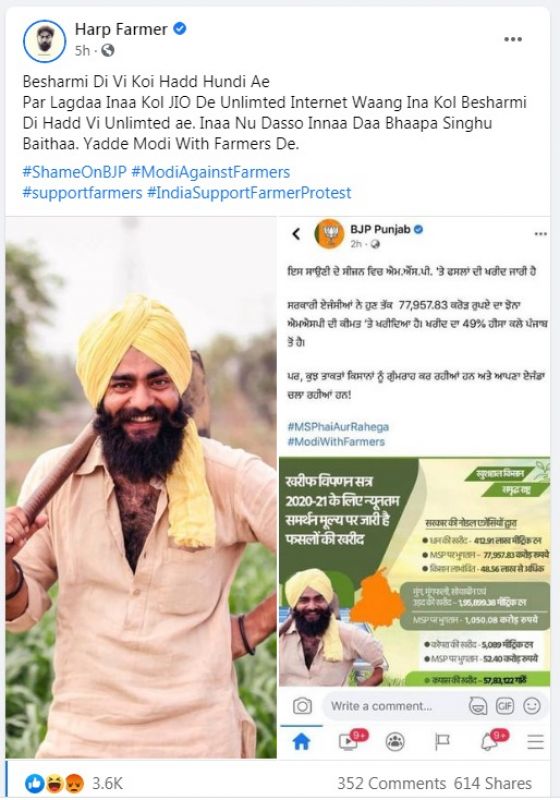Switch to the Watch videos tab
This screenshot has width=560, height=800.
click(350, 741)
